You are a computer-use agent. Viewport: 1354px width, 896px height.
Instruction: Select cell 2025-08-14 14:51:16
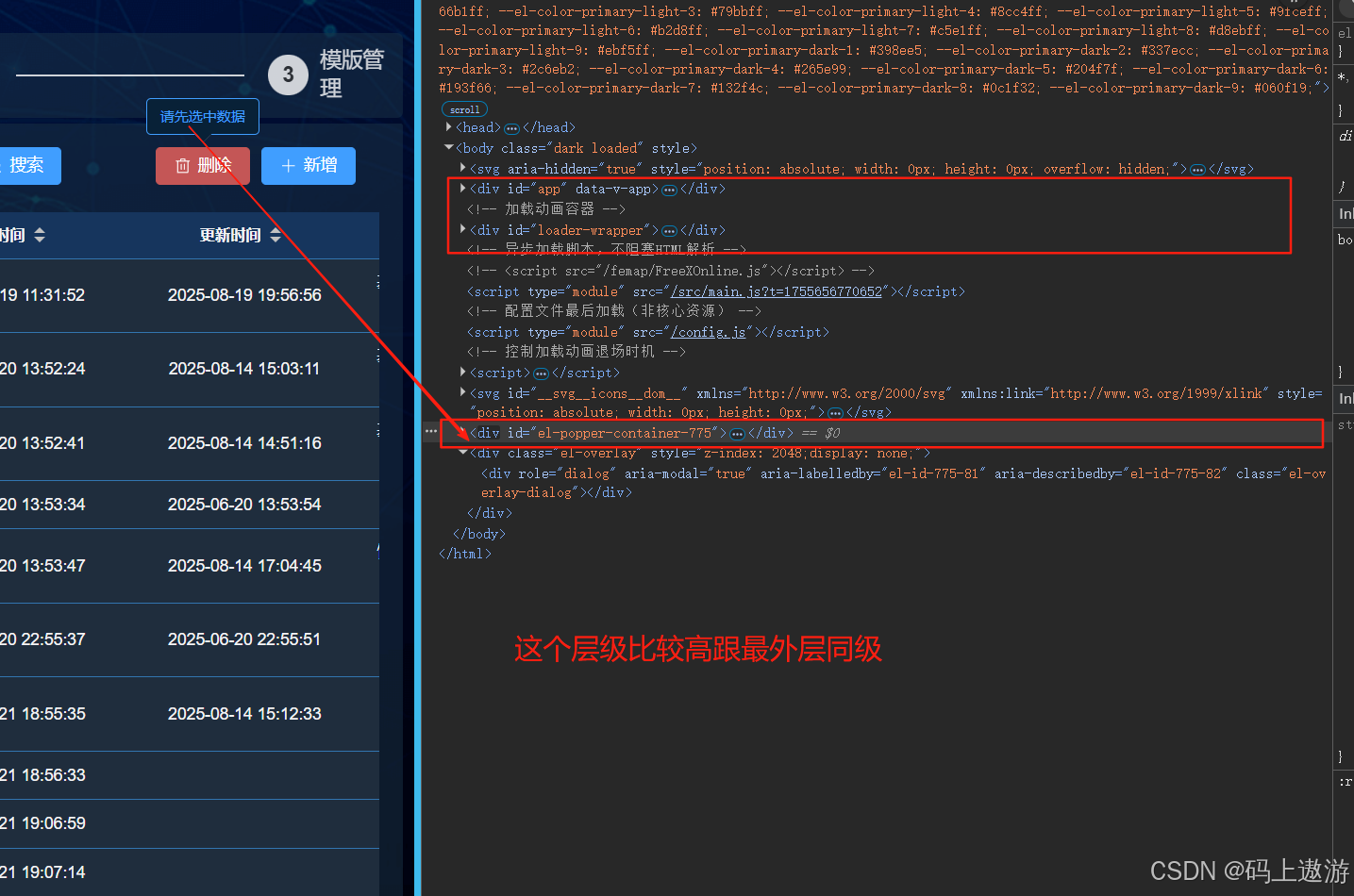[x=244, y=443]
